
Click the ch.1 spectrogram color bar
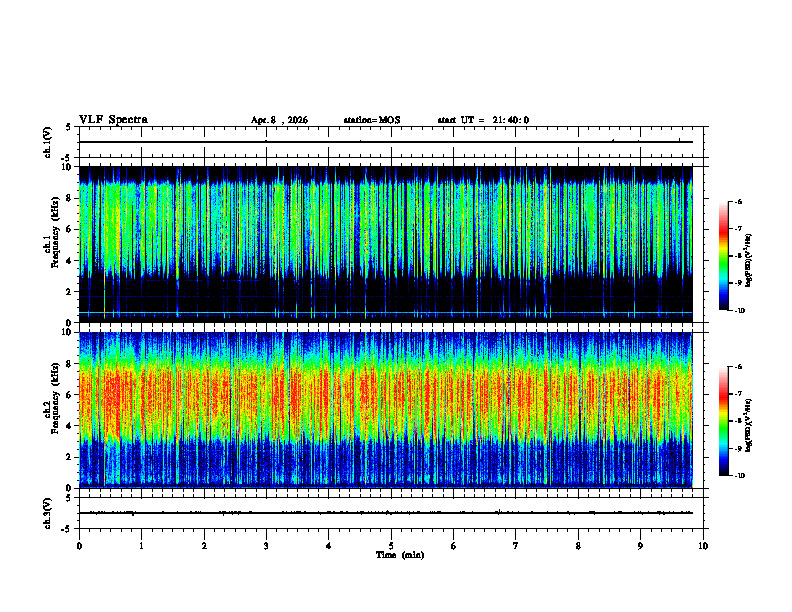[724, 256]
